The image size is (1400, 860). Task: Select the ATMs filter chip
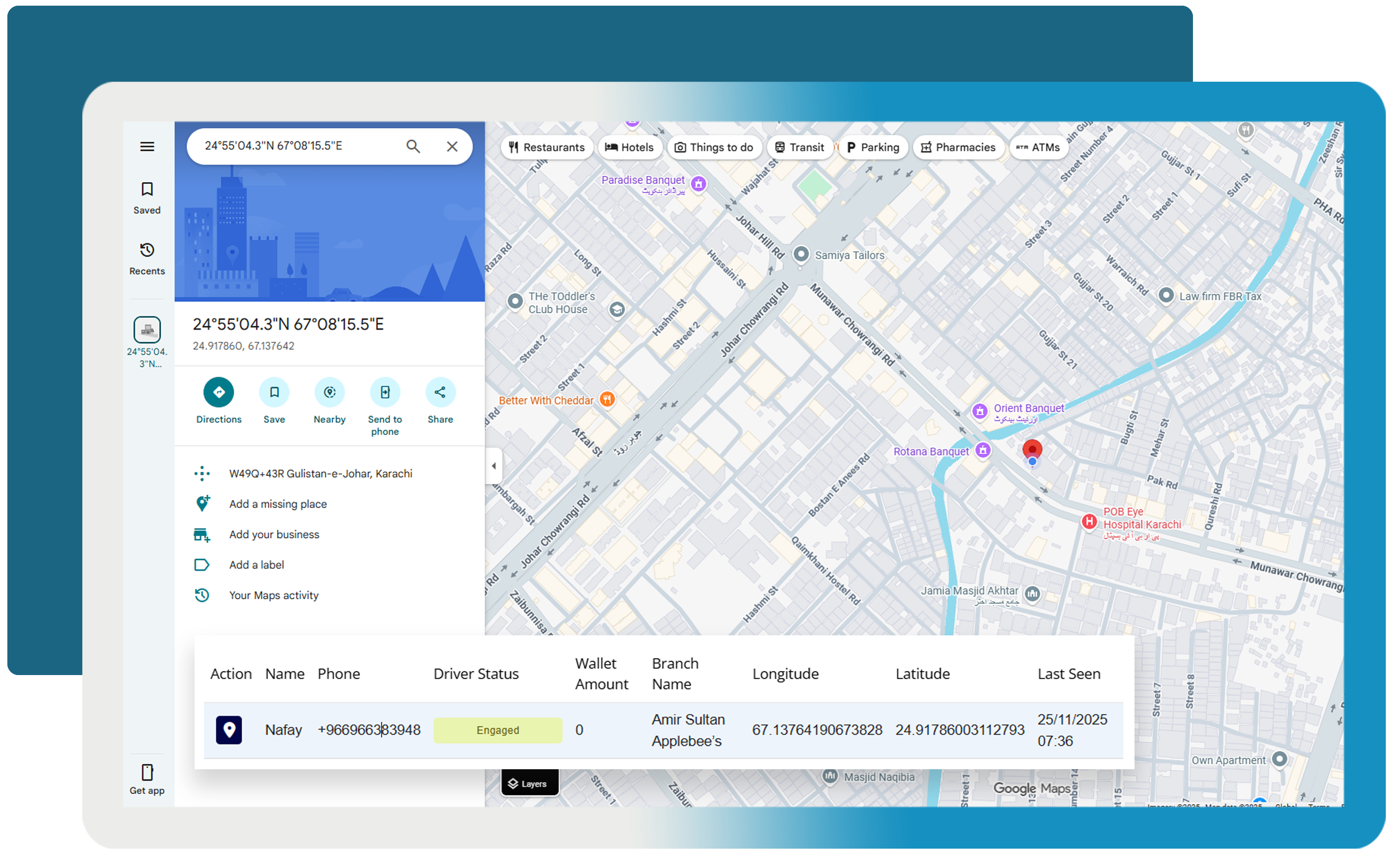pyautogui.click(x=1038, y=147)
